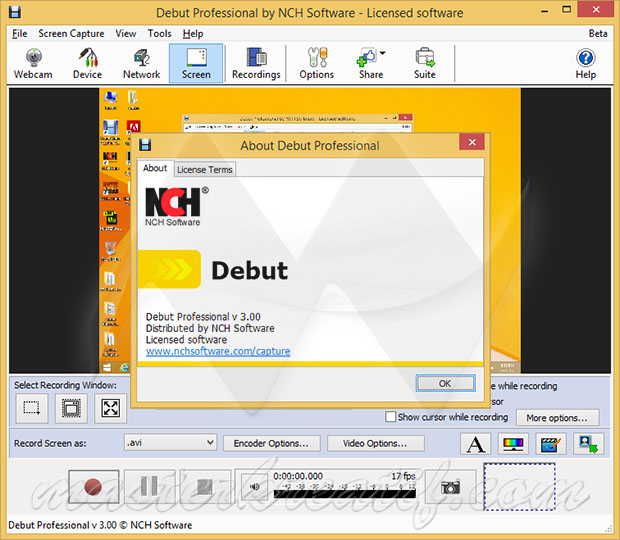
Task: Click the Internet Explorer icon in preview taskbar
Action: tap(125, 368)
